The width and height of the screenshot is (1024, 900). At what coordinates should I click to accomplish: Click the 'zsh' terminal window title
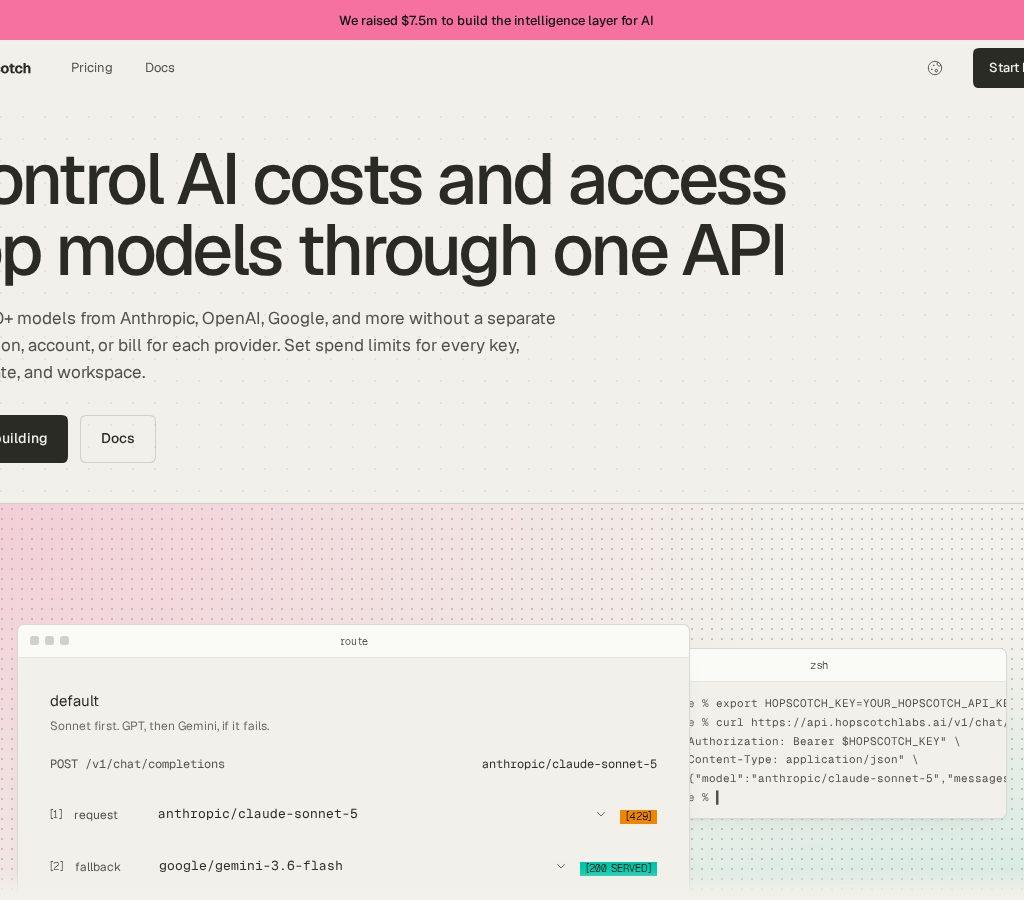tap(819, 666)
